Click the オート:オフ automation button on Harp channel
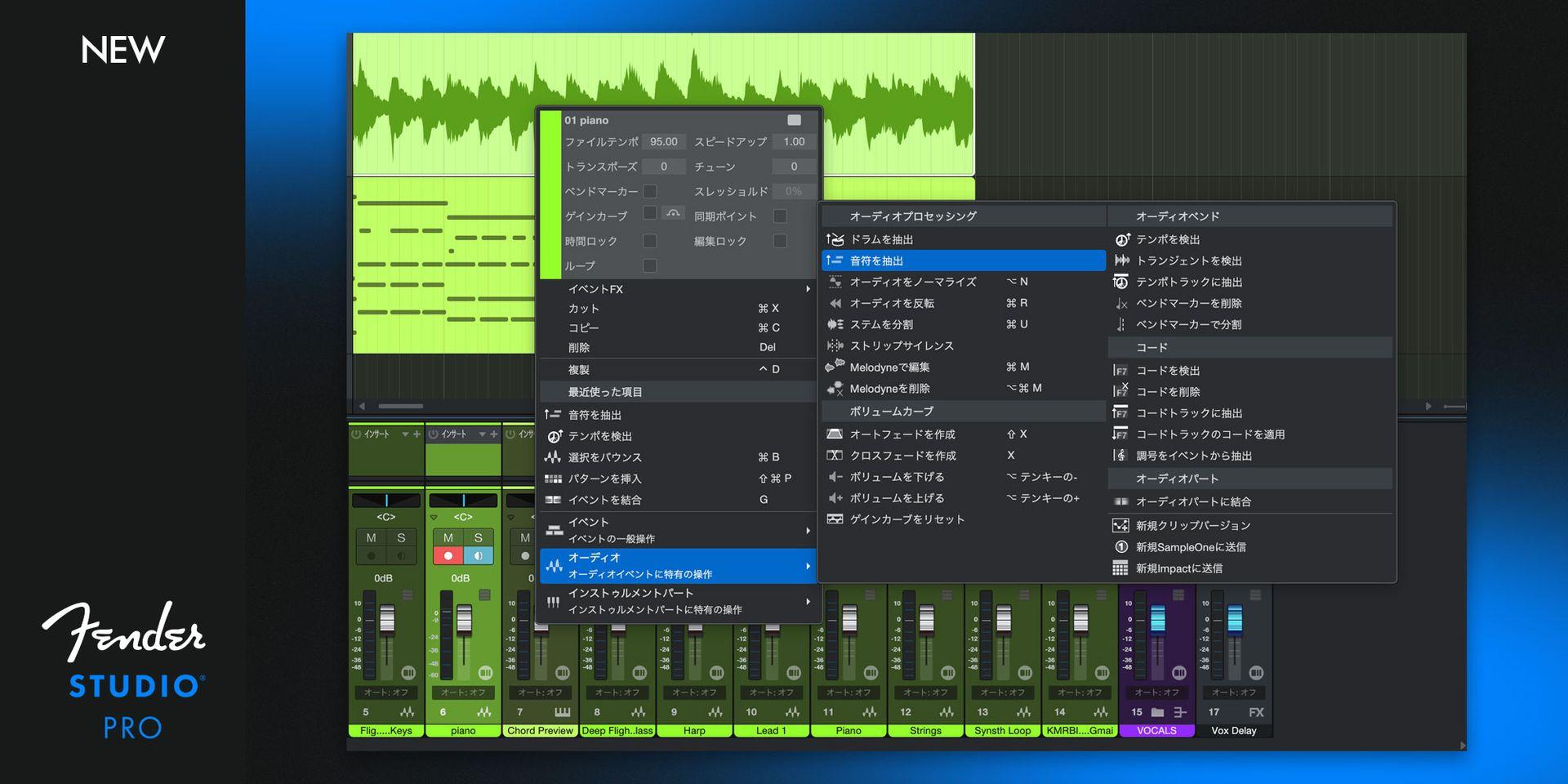 tap(693, 692)
